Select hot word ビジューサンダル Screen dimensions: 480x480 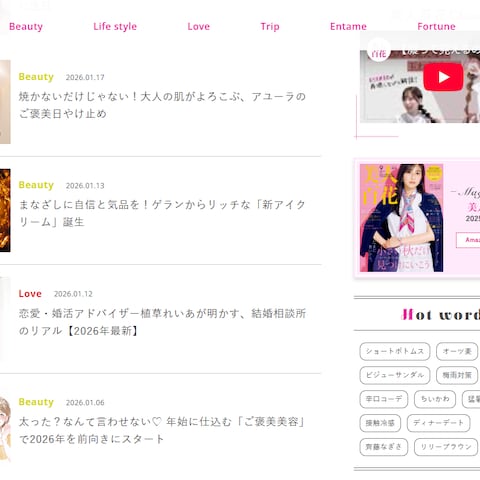(x=395, y=375)
